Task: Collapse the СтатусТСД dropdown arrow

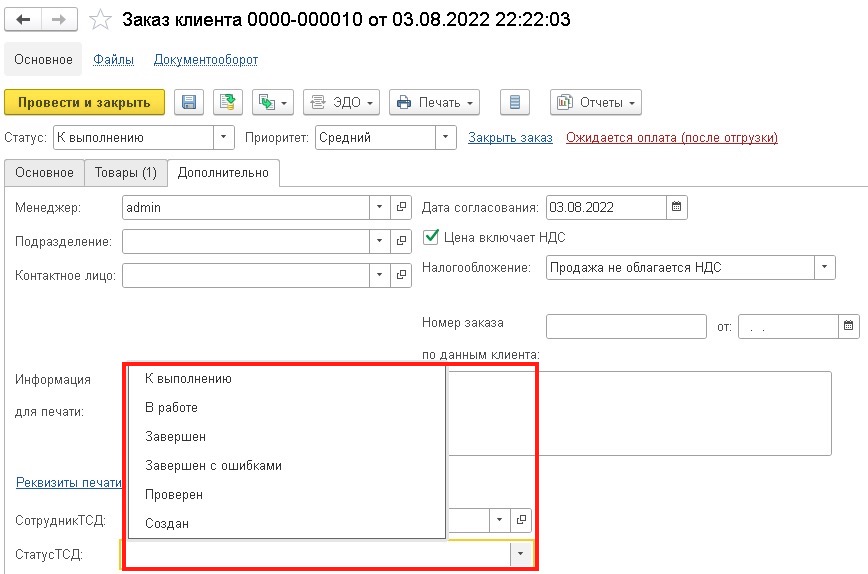Action: [520, 554]
